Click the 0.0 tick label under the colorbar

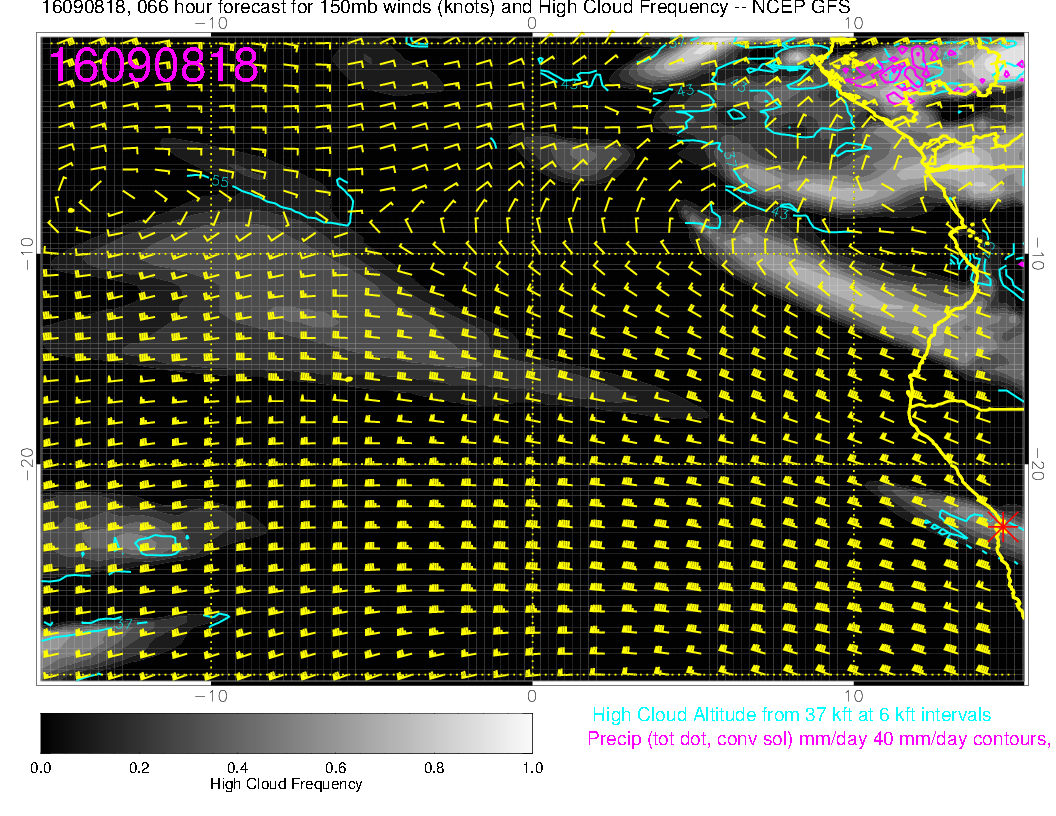point(40,768)
